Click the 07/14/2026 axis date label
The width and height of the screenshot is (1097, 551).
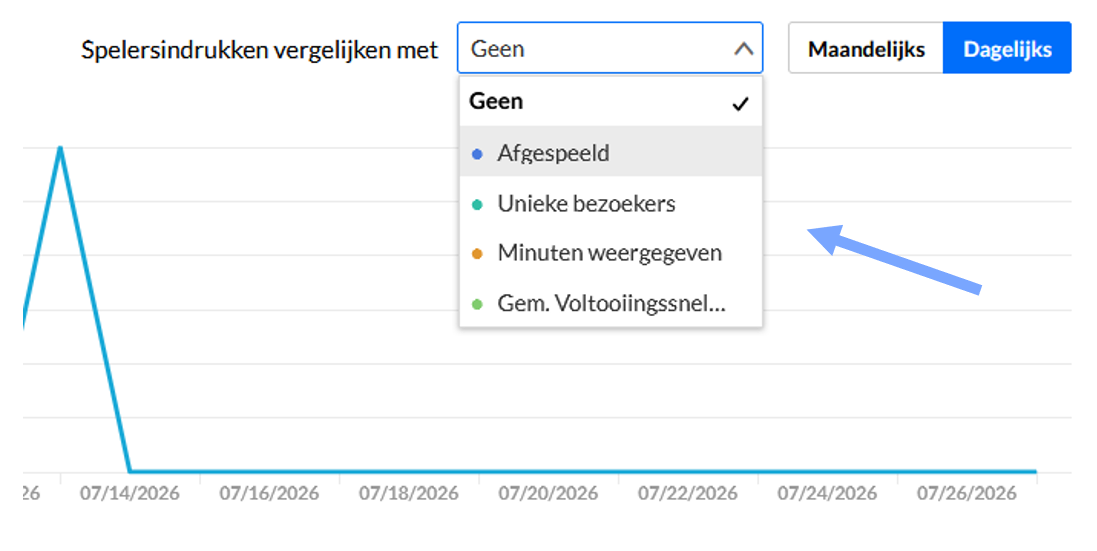tap(129, 494)
